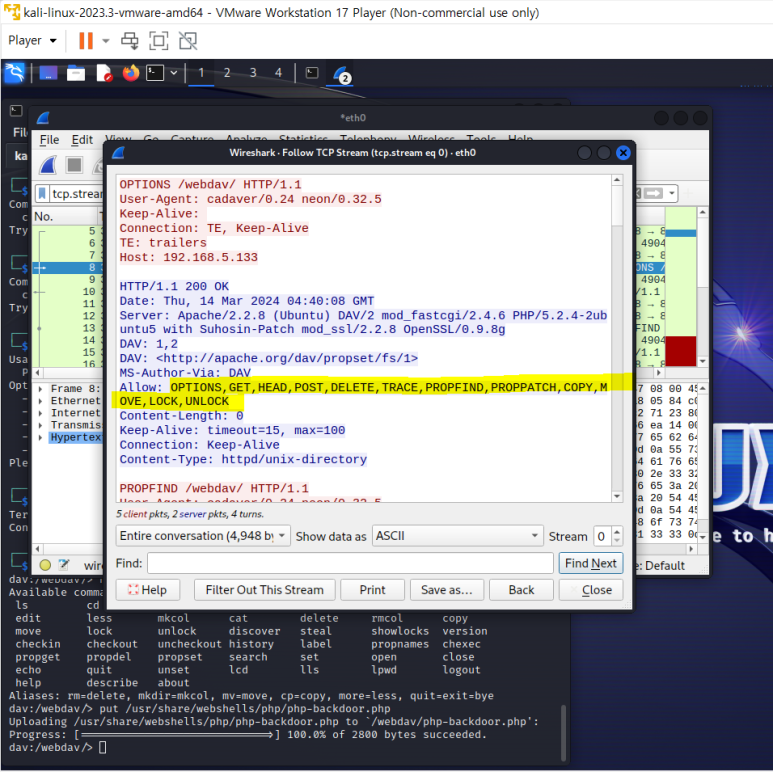
Task: Click Filter Out This Stream button
Action: point(264,590)
